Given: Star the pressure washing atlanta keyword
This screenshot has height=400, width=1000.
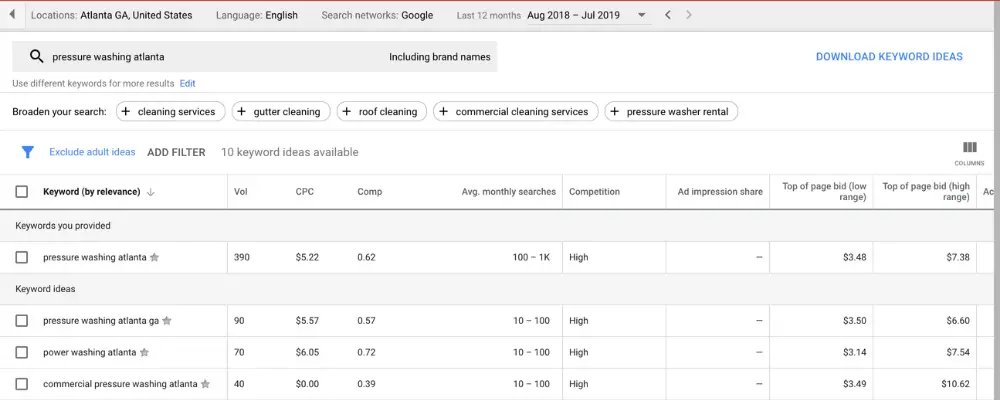Looking at the screenshot, I should click(x=154, y=258).
